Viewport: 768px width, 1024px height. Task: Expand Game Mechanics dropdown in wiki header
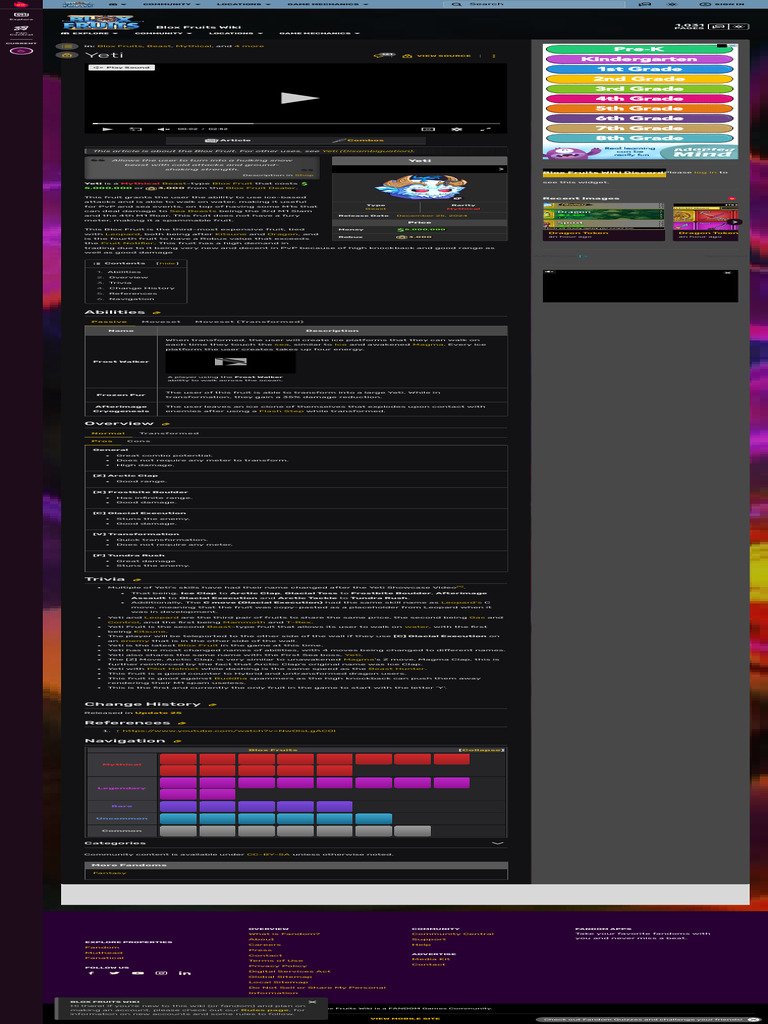coord(319,33)
